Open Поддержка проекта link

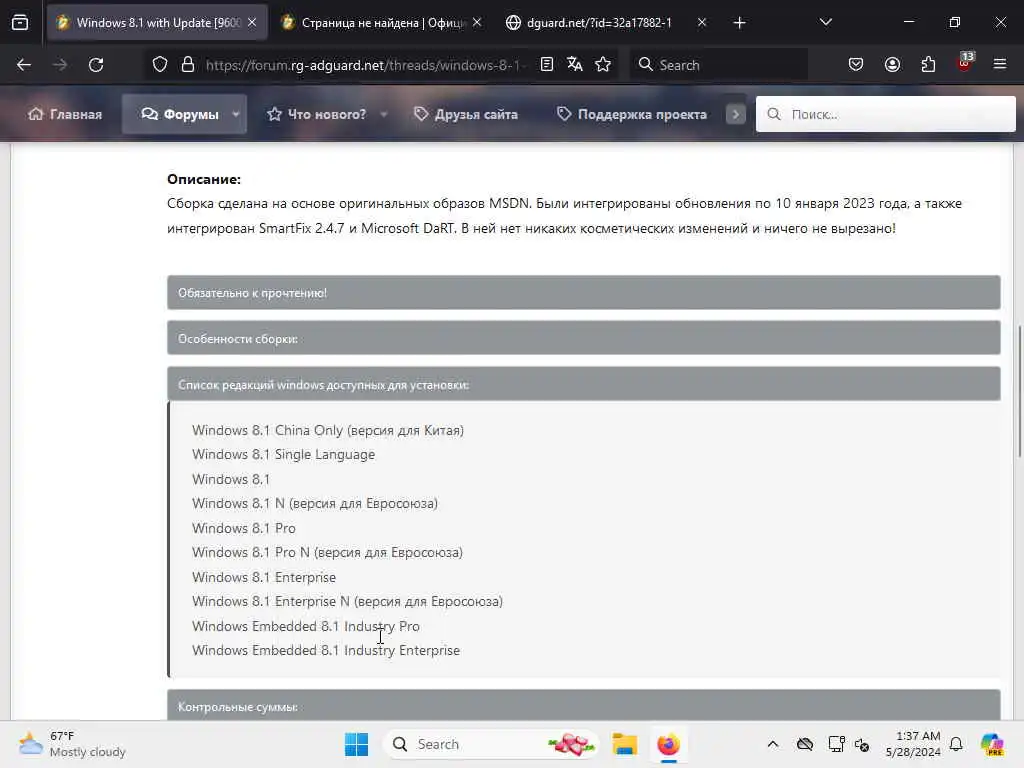pyautogui.click(x=632, y=114)
